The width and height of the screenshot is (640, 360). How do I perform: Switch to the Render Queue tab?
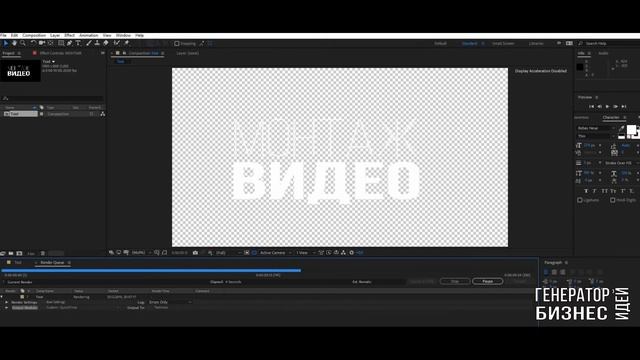(52, 262)
